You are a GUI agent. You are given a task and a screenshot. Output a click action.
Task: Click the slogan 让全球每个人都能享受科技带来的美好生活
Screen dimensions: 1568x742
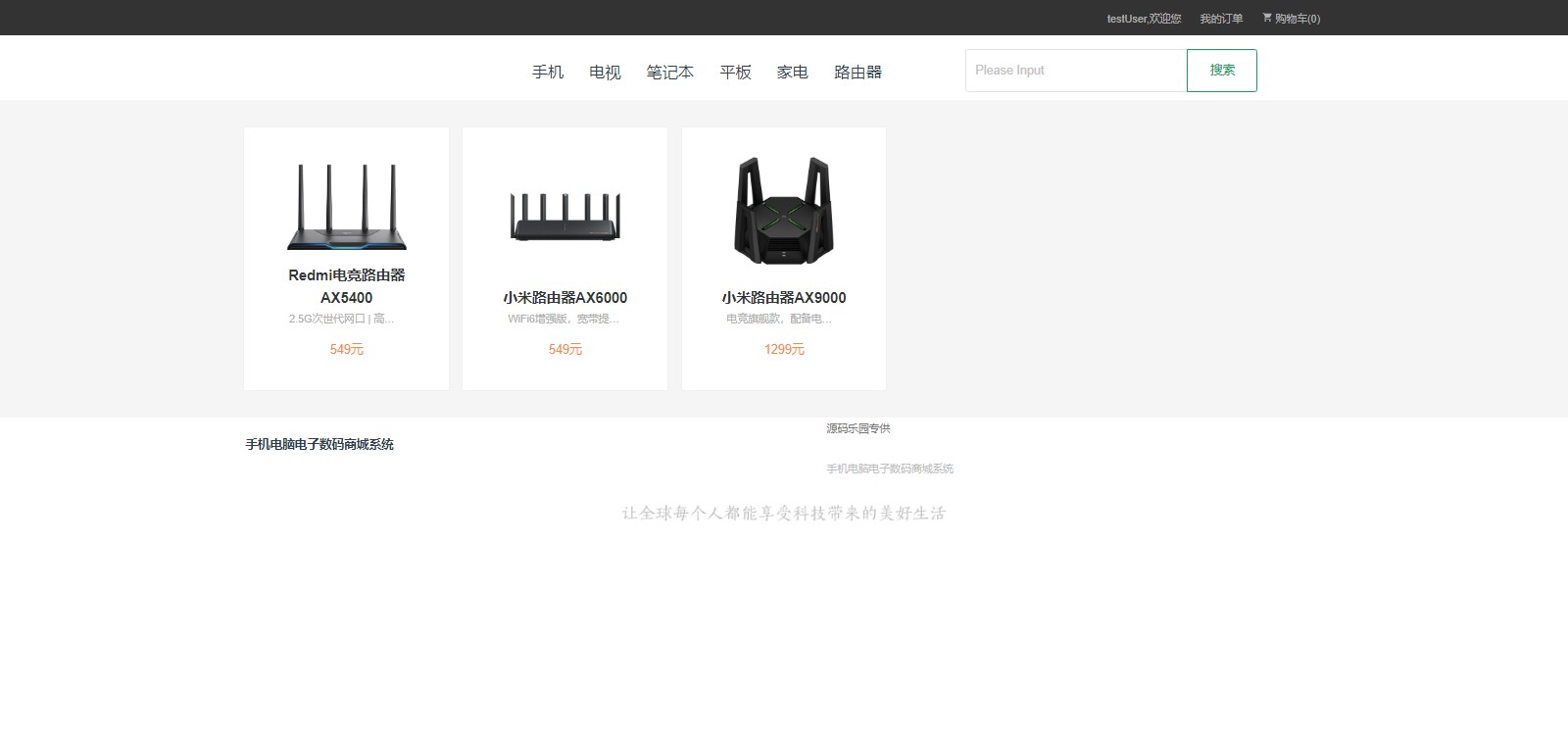click(784, 514)
